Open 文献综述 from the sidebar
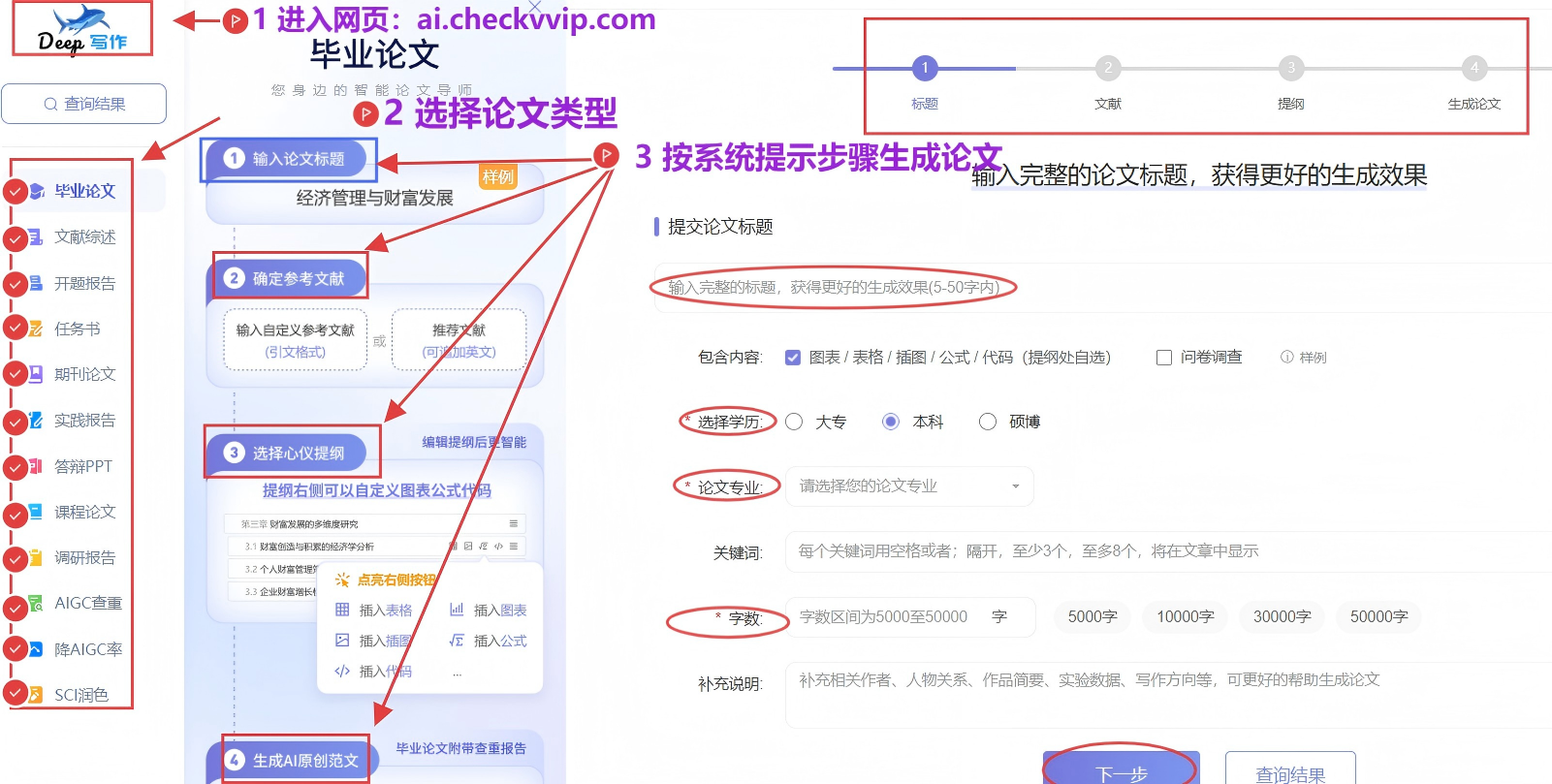The image size is (1552, 784). coord(84,237)
